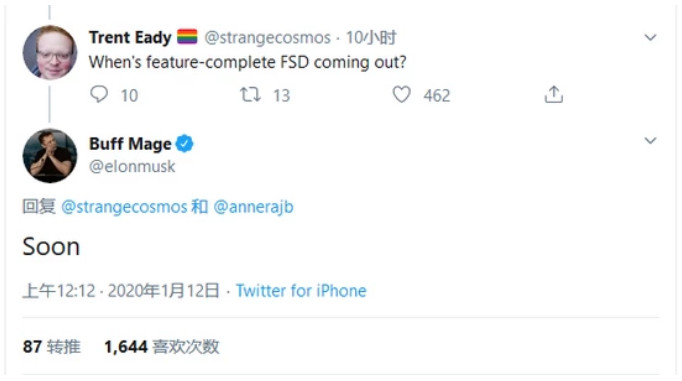Screen dimensions: 682x381
Task: Open the share icon on Trent's tweet
Action: 553,94
